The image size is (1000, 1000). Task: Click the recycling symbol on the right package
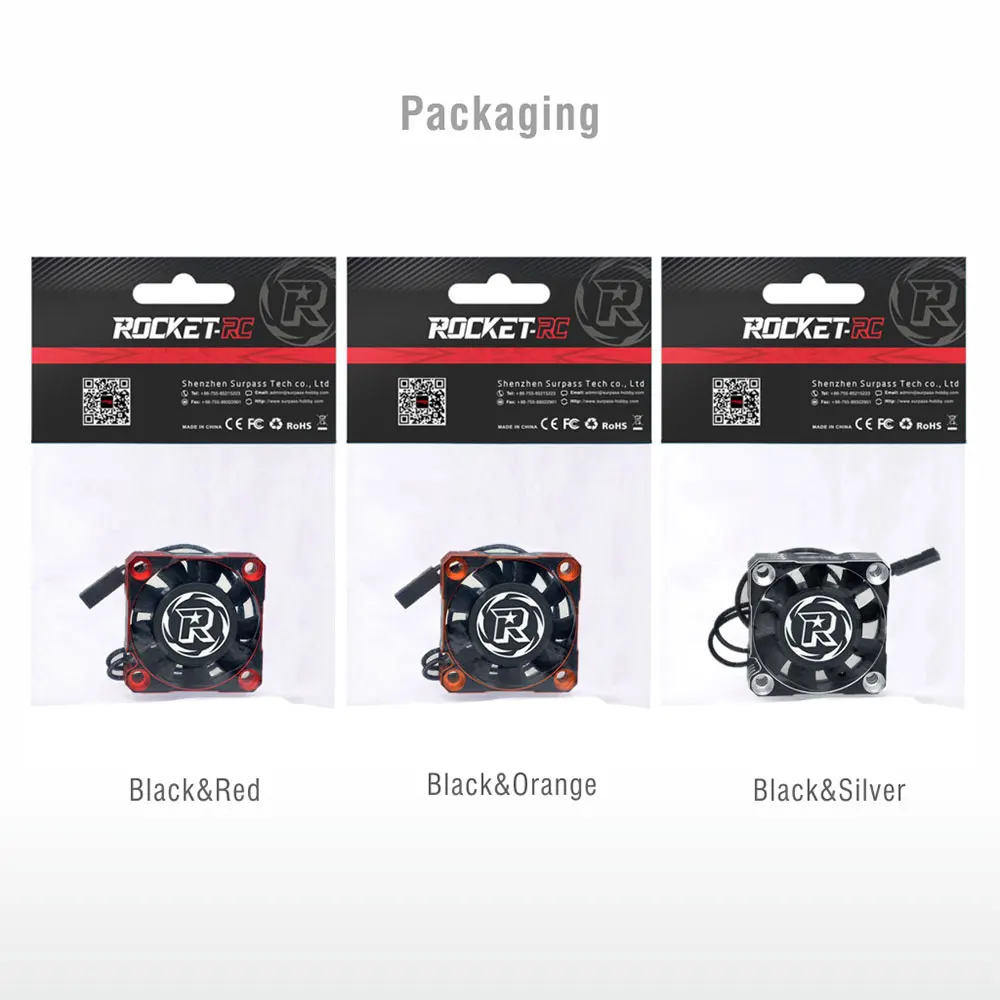pyautogui.click(x=906, y=423)
